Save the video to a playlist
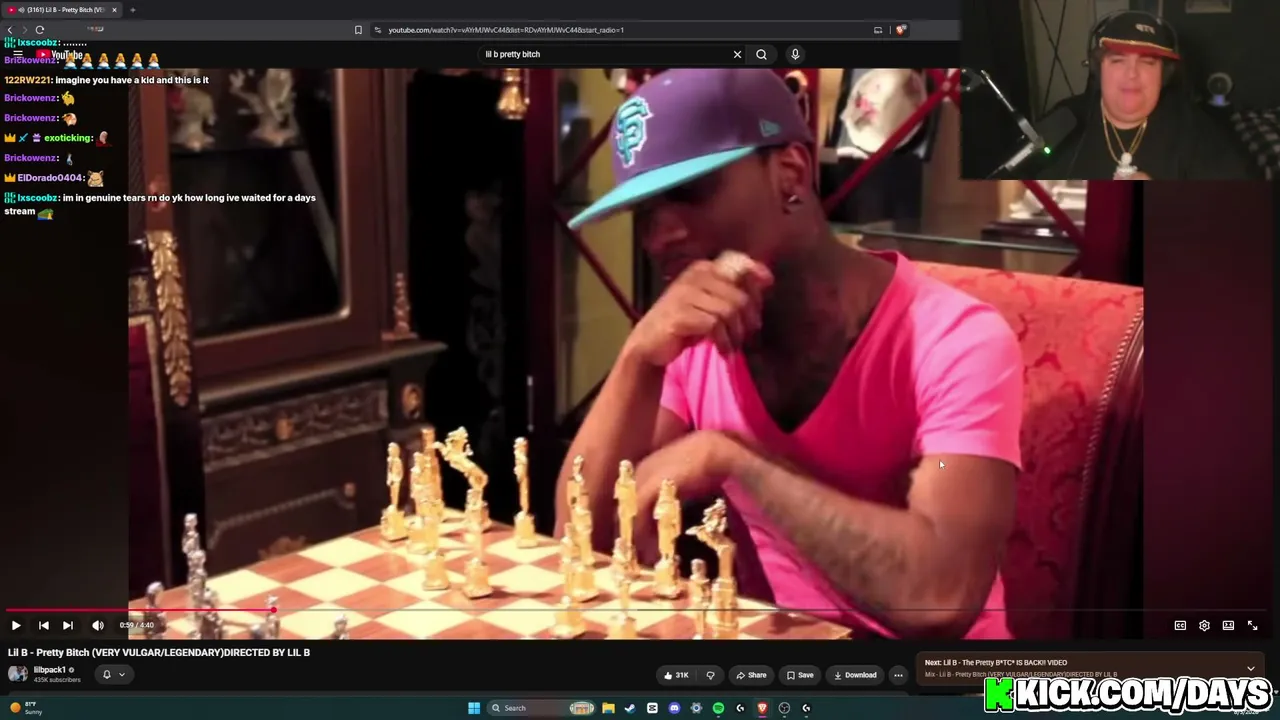The height and width of the screenshot is (720, 1280). pos(799,675)
